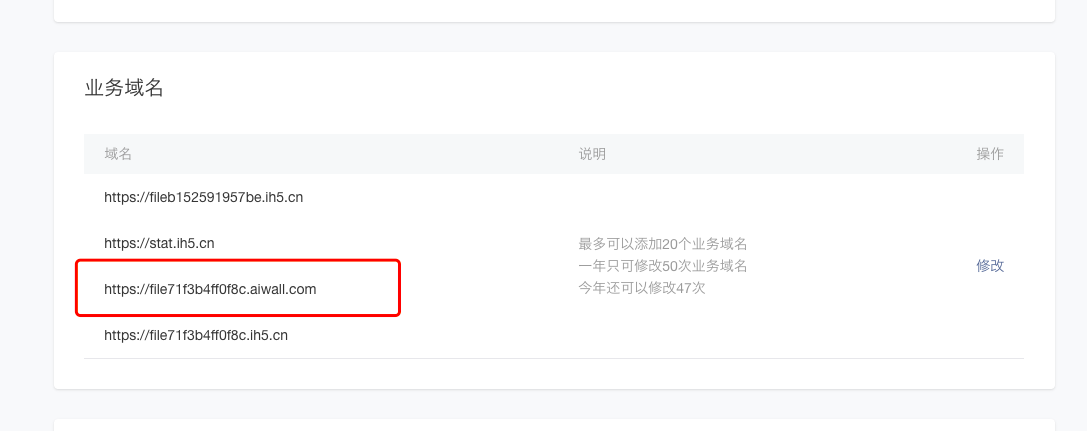Select the highlighted file71f3b4ff0f8c.aiwall.com domain
Image resolution: width=1087 pixels, height=431 pixels.
tap(210, 289)
